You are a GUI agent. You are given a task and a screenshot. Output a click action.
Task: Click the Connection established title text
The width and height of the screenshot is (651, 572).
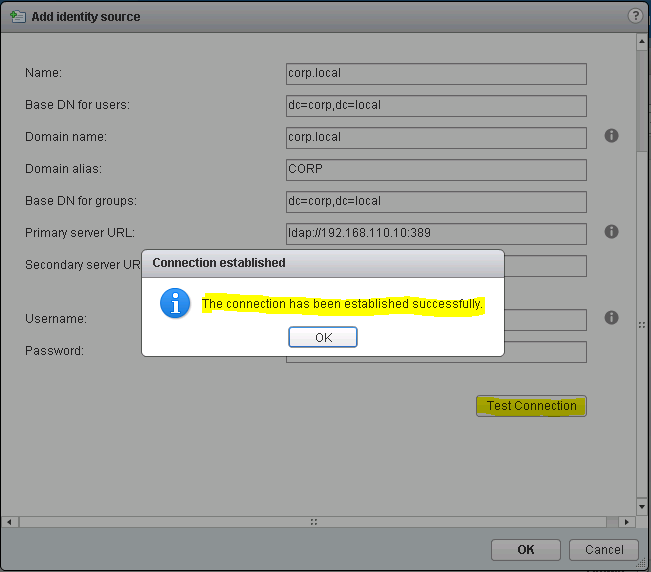click(219, 263)
